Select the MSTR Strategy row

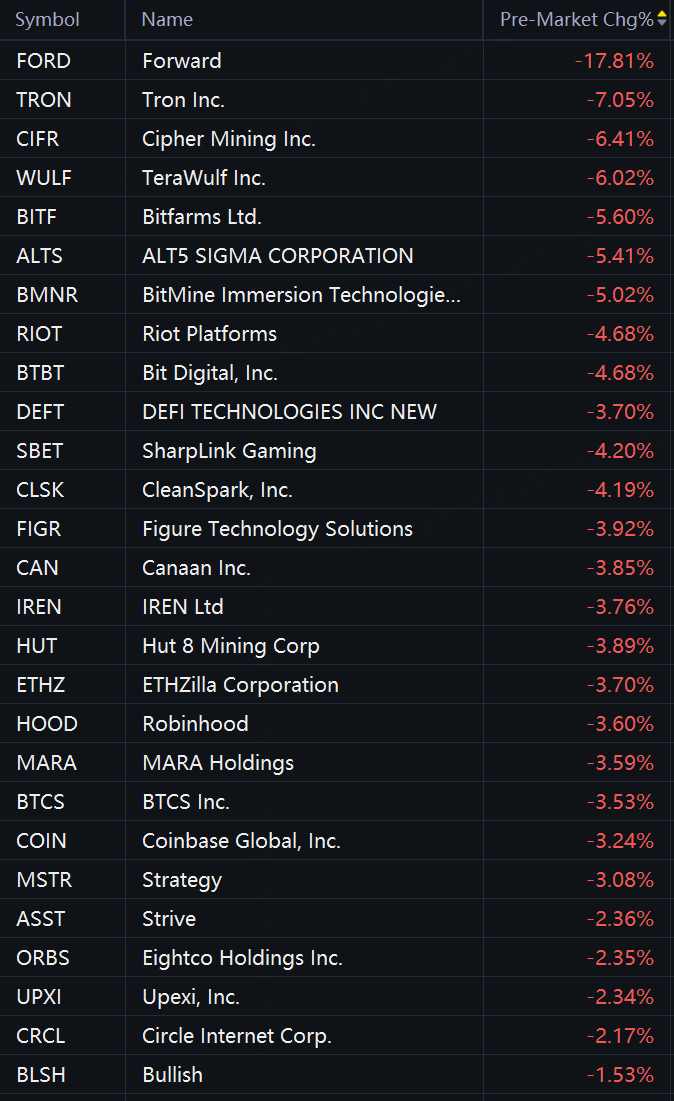182,880
